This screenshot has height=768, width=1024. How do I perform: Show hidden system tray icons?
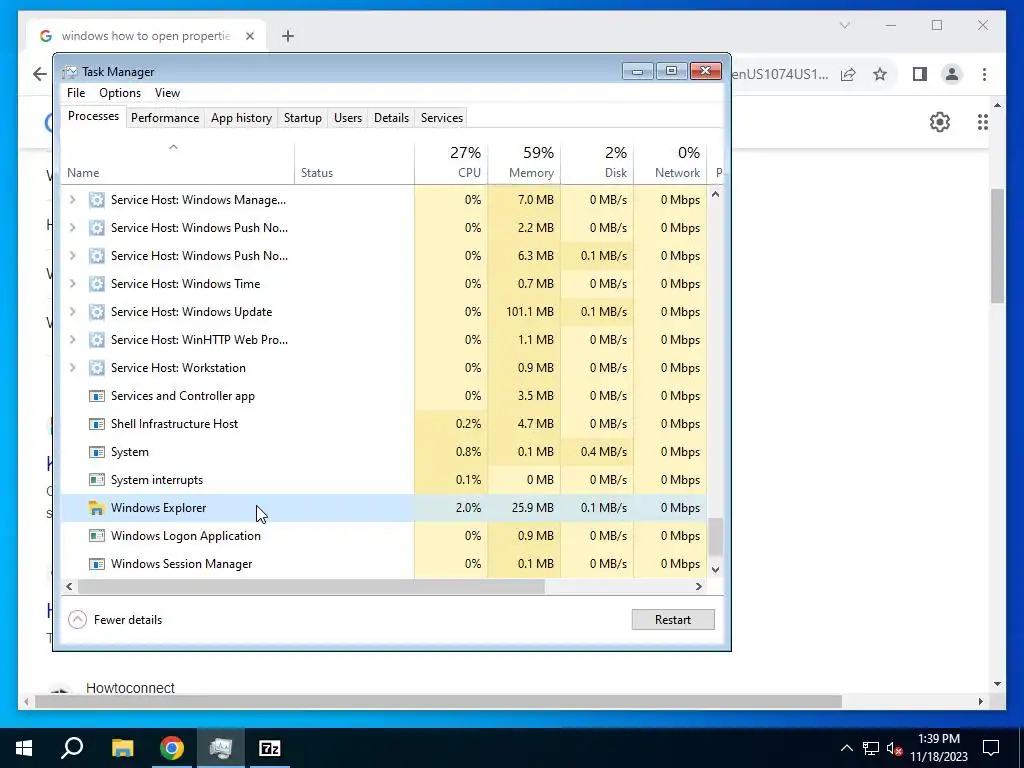click(846, 748)
